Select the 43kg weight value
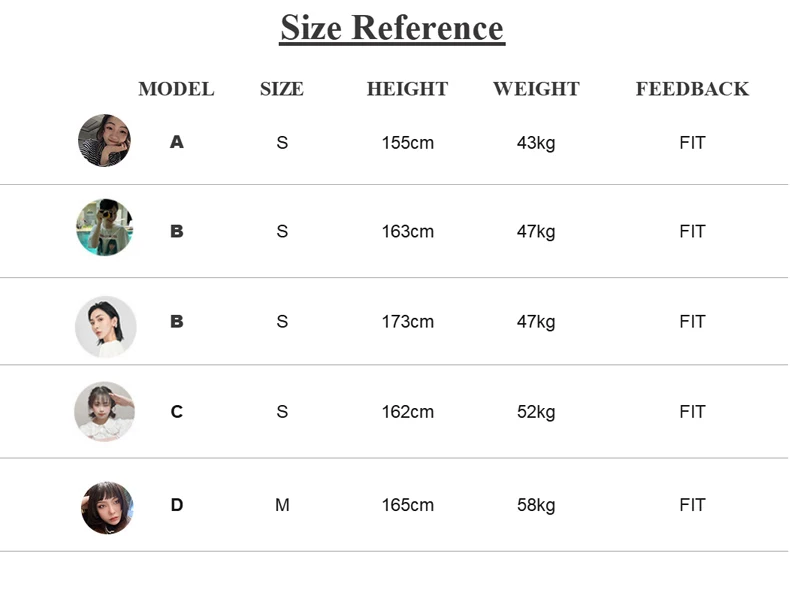790x599 pixels. click(536, 143)
